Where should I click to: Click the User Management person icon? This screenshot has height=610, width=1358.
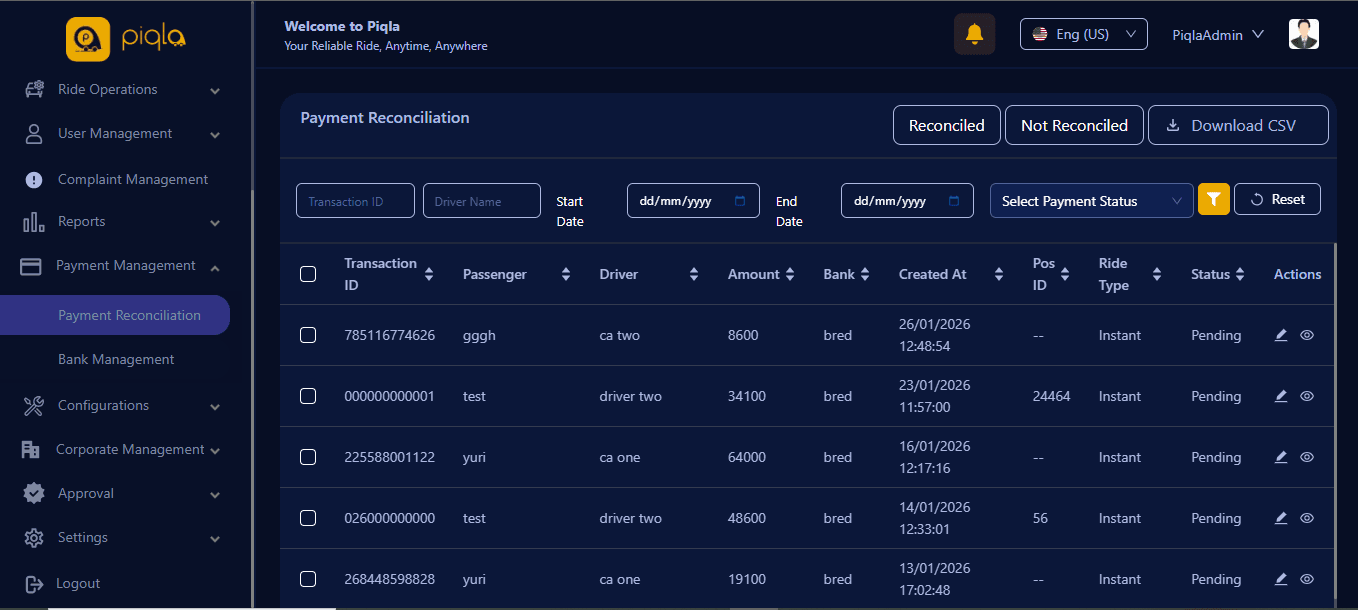[33, 133]
